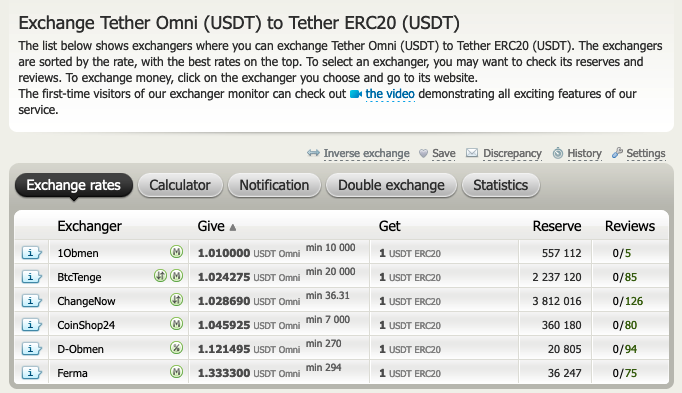Click the reserve value 36 247

[565, 373]
